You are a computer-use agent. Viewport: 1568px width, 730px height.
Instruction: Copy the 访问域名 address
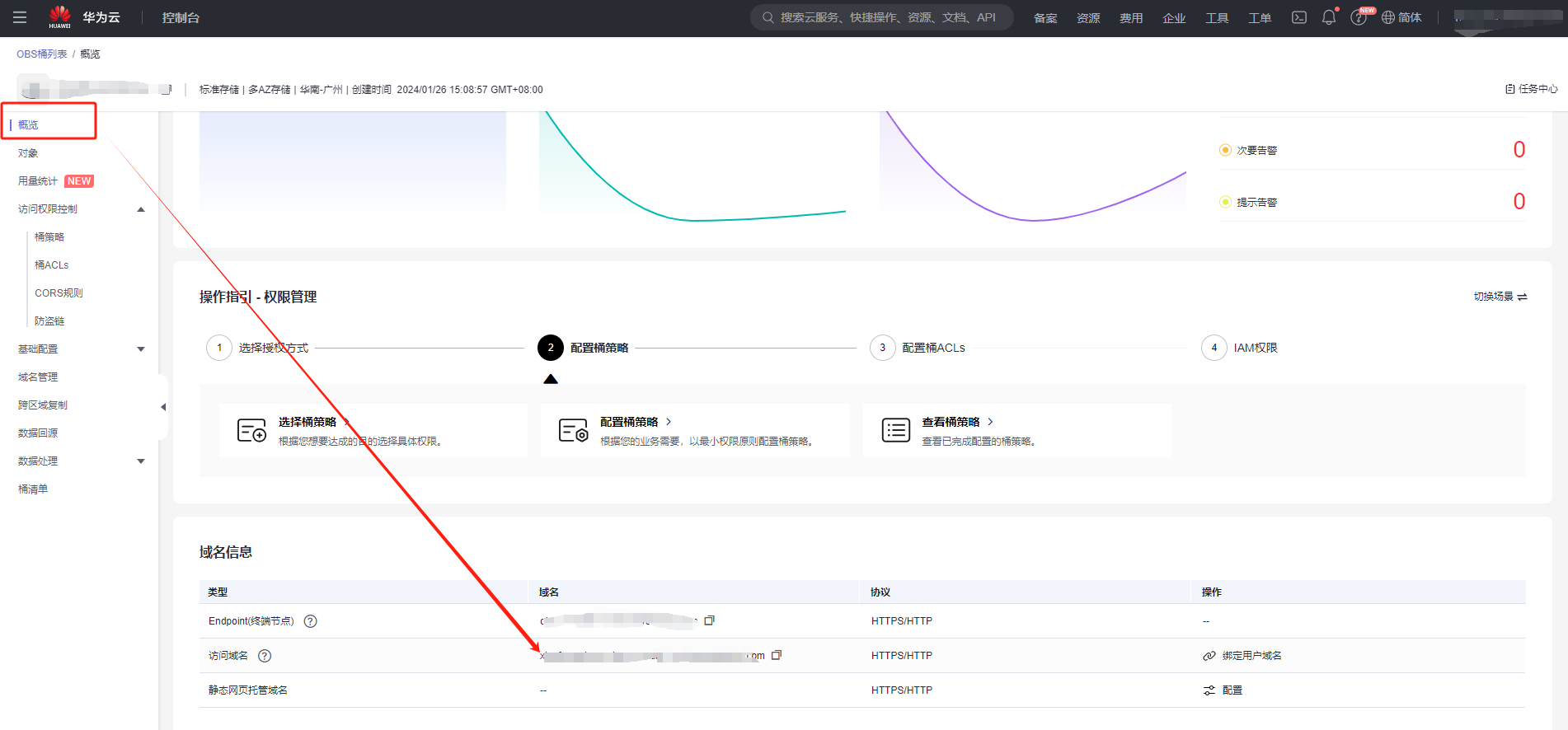[x=776, y=655]
